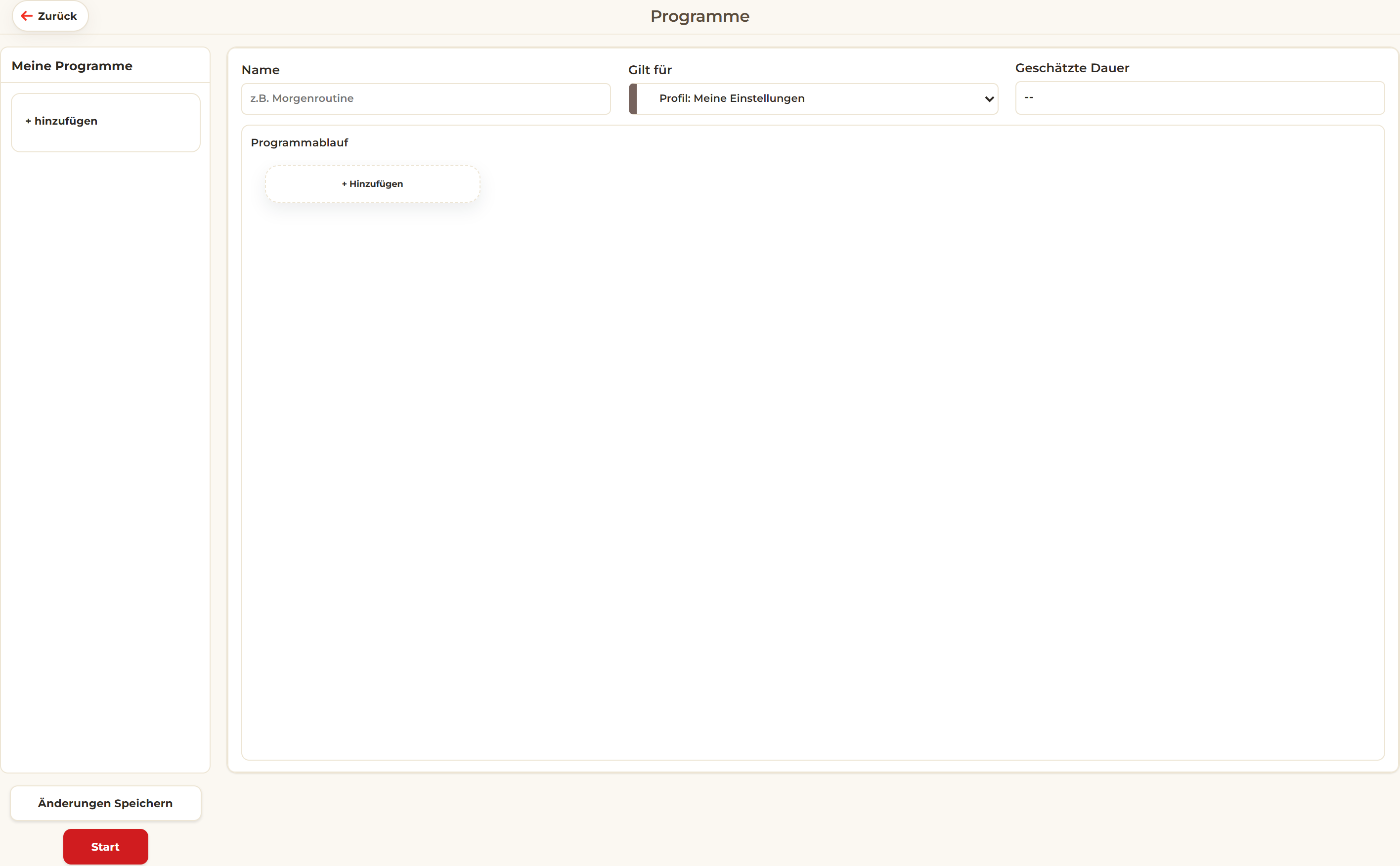Click the brown profile color bar
The width and height of the screenshot is (1400, 866).
[x=632, y=98]
